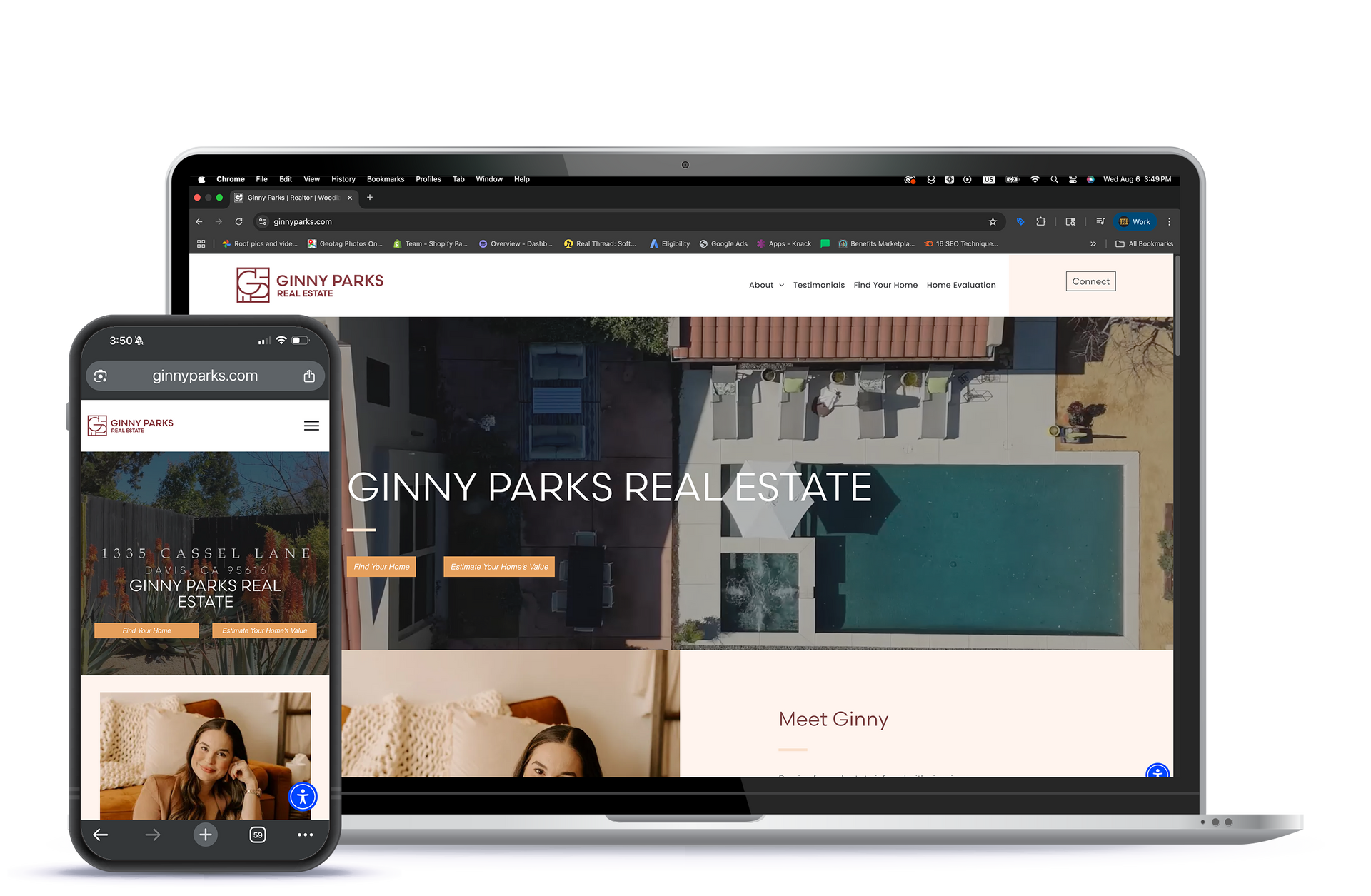Screen dimensions: 1371x896
Task: Bookmark this page with the star icon
Action: point(993,222)
